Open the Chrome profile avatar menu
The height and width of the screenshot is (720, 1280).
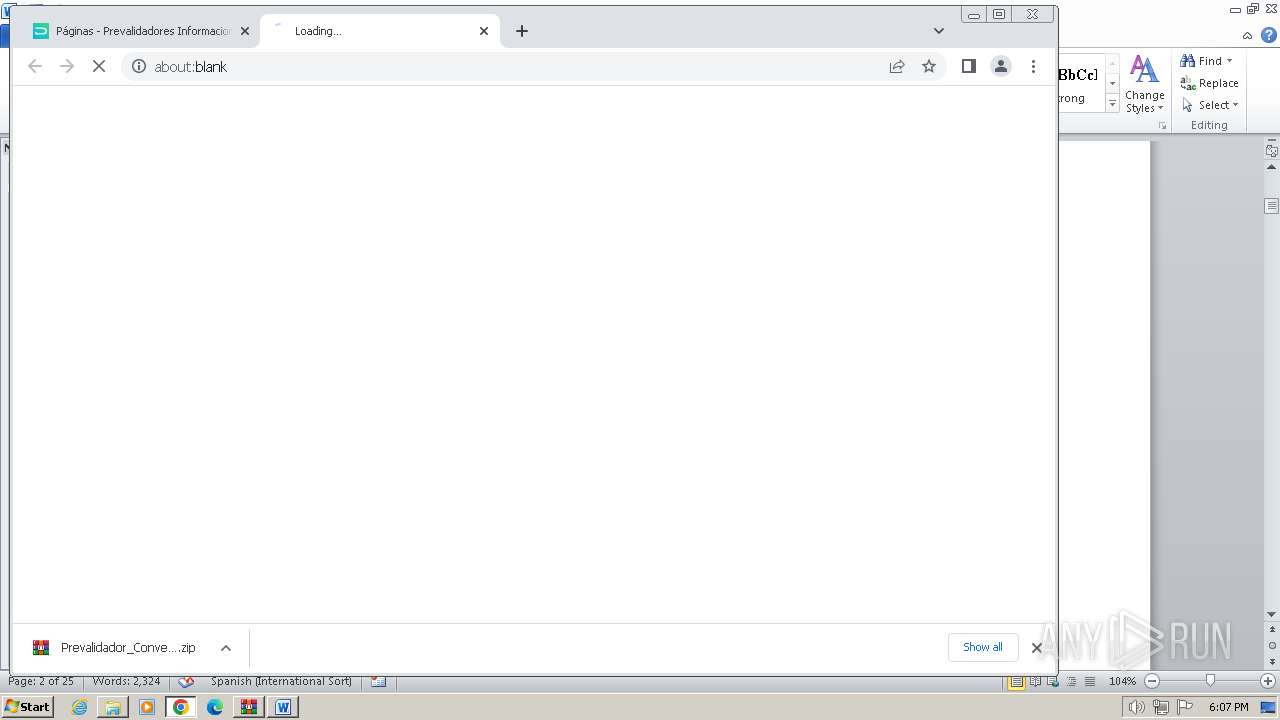[1000, 66]
